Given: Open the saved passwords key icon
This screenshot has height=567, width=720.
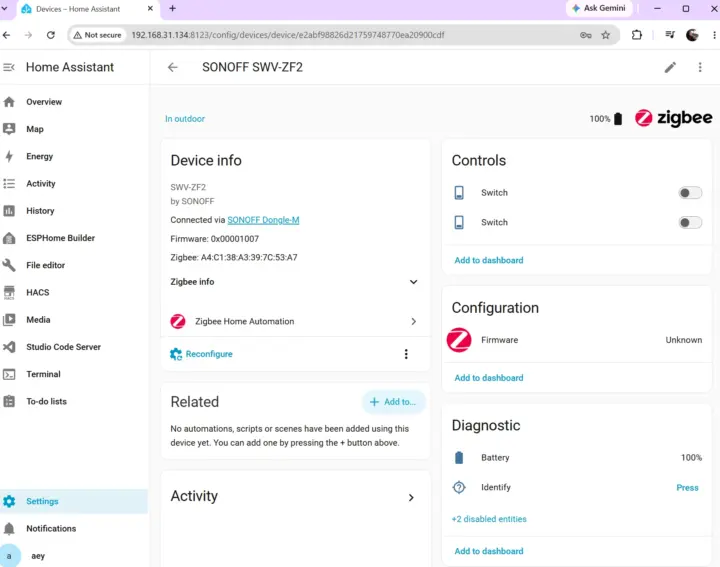Looking at the screenshot, I should point(585,35).
